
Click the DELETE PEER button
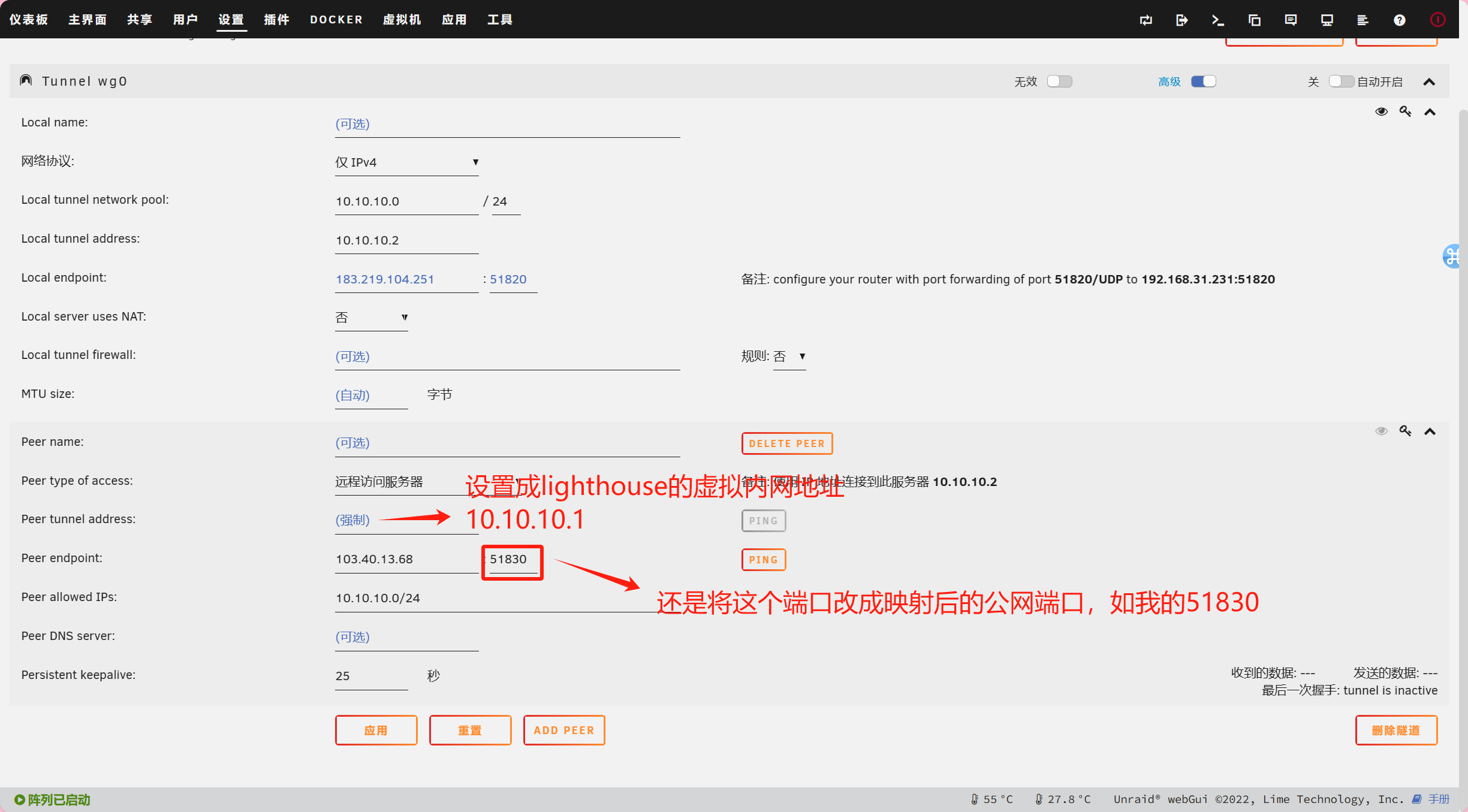(786, 443)
